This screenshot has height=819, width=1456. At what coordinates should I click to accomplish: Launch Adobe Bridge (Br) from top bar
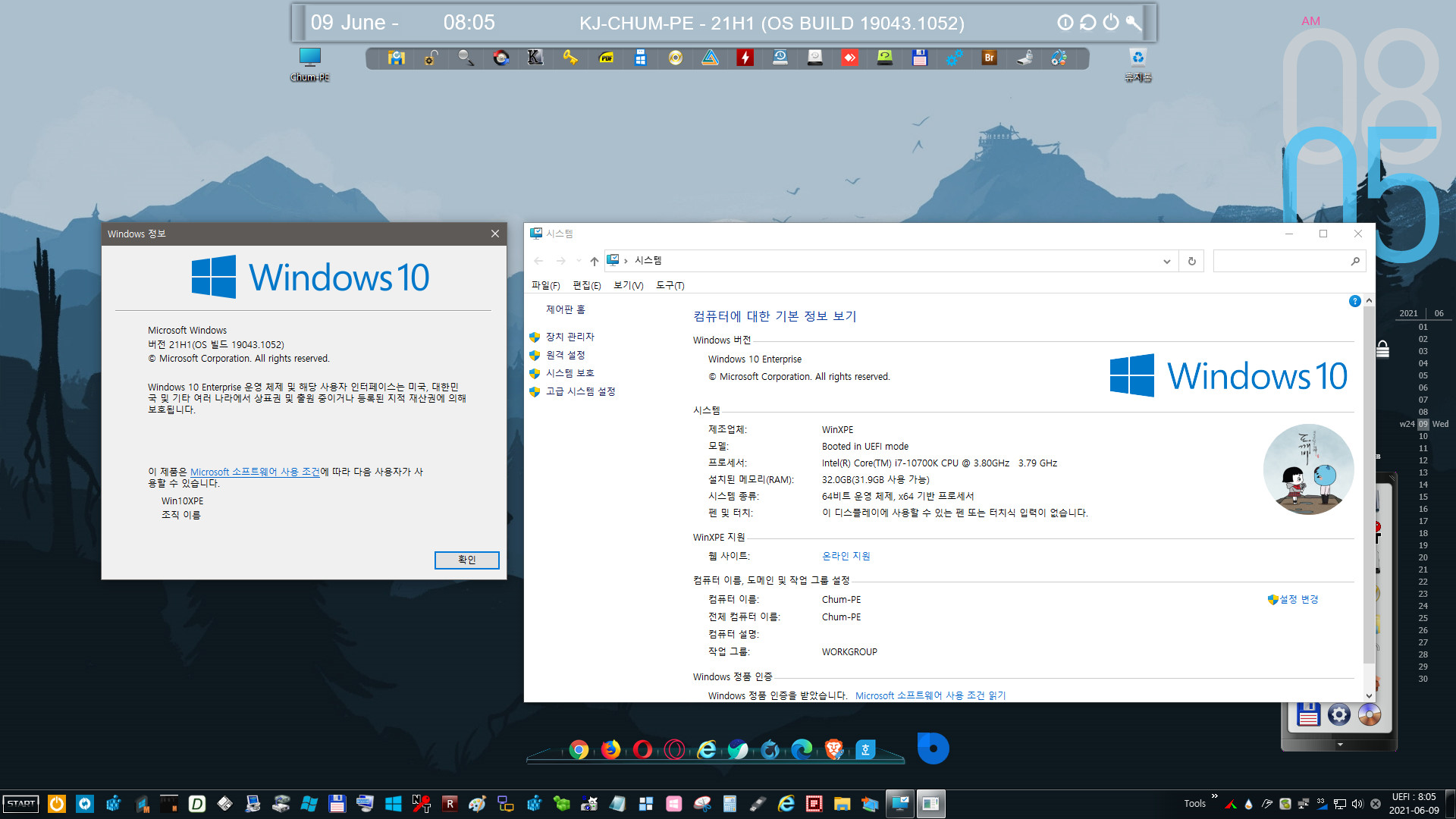989,58
